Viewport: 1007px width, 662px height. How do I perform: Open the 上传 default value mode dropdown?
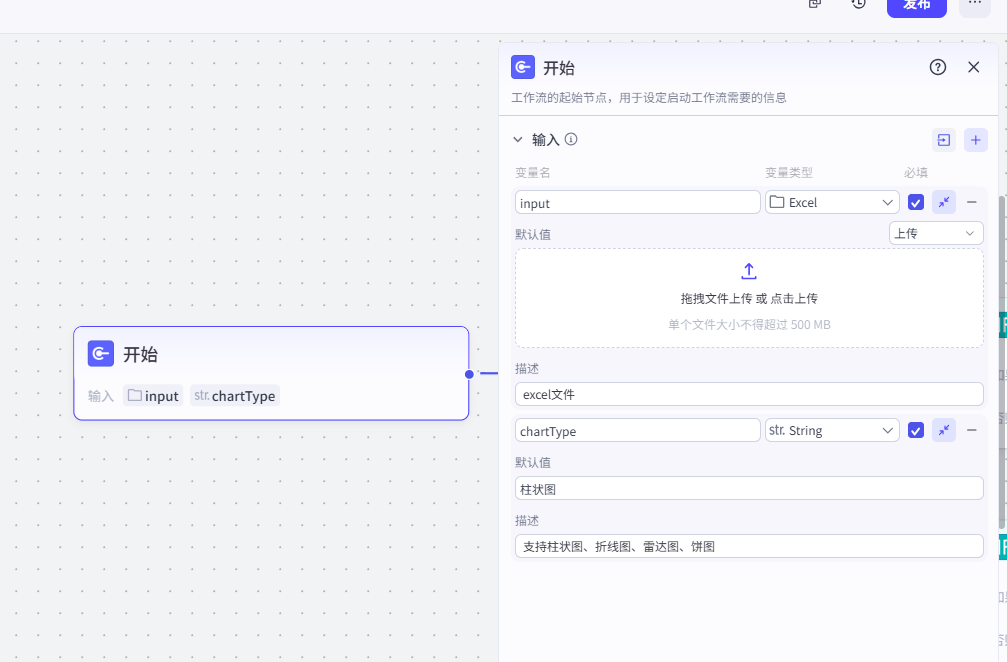(x=935, y=233)
